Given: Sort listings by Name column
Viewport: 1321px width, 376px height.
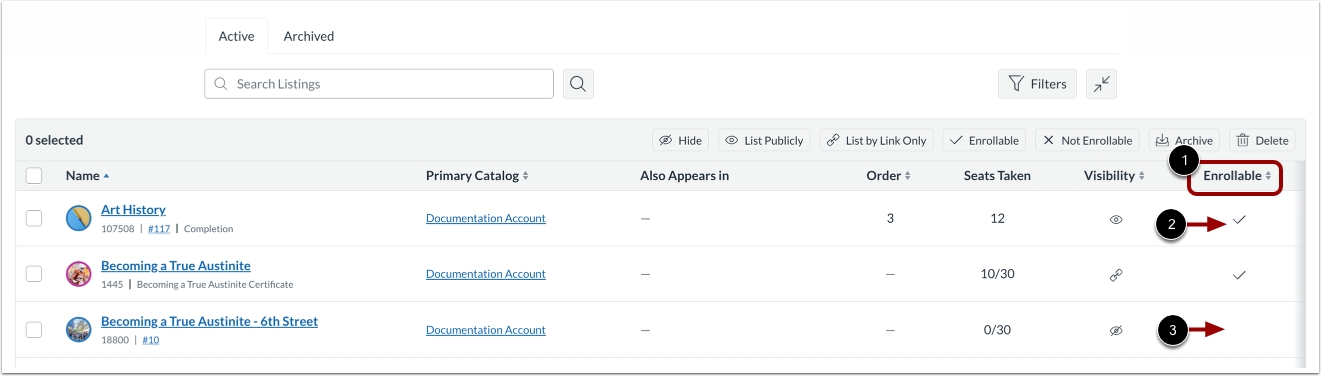Looking at the screenshot, I should tap(87, 176).
